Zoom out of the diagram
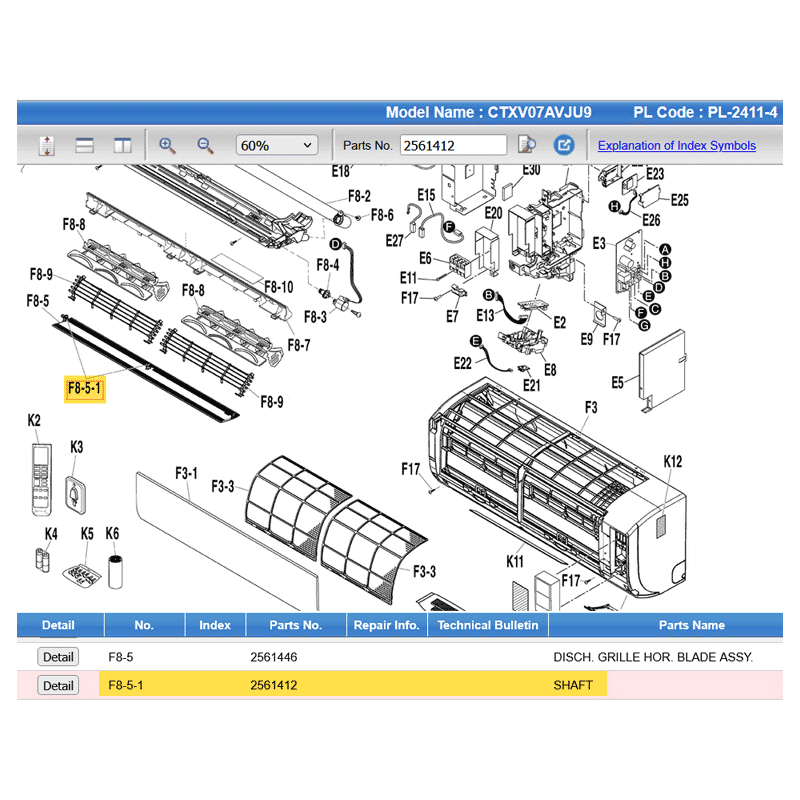The height and width of the screenshot is (800, 800). point(205,145)
